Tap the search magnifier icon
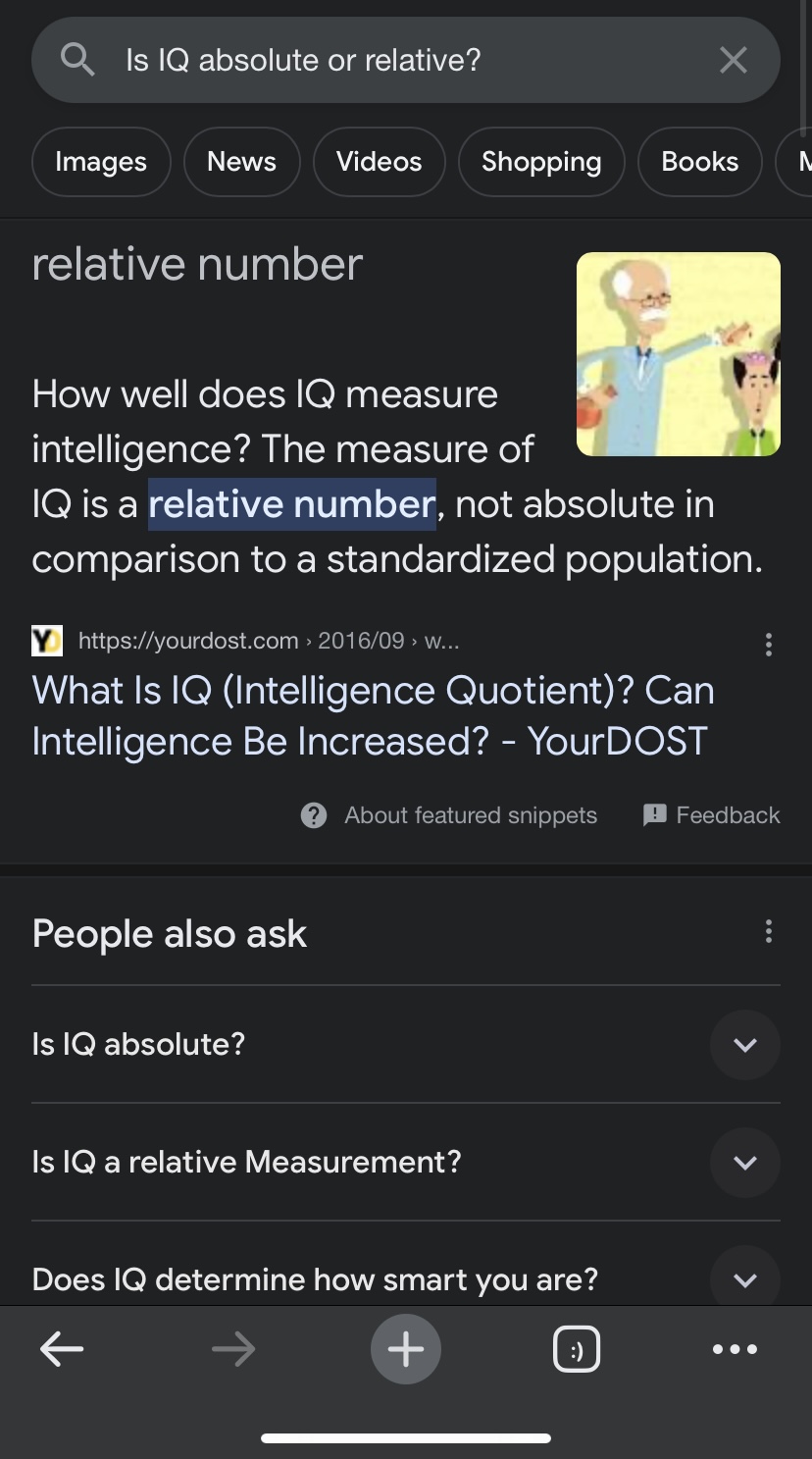This screenshot has height=1459, width=812. (x=77, y=61)
